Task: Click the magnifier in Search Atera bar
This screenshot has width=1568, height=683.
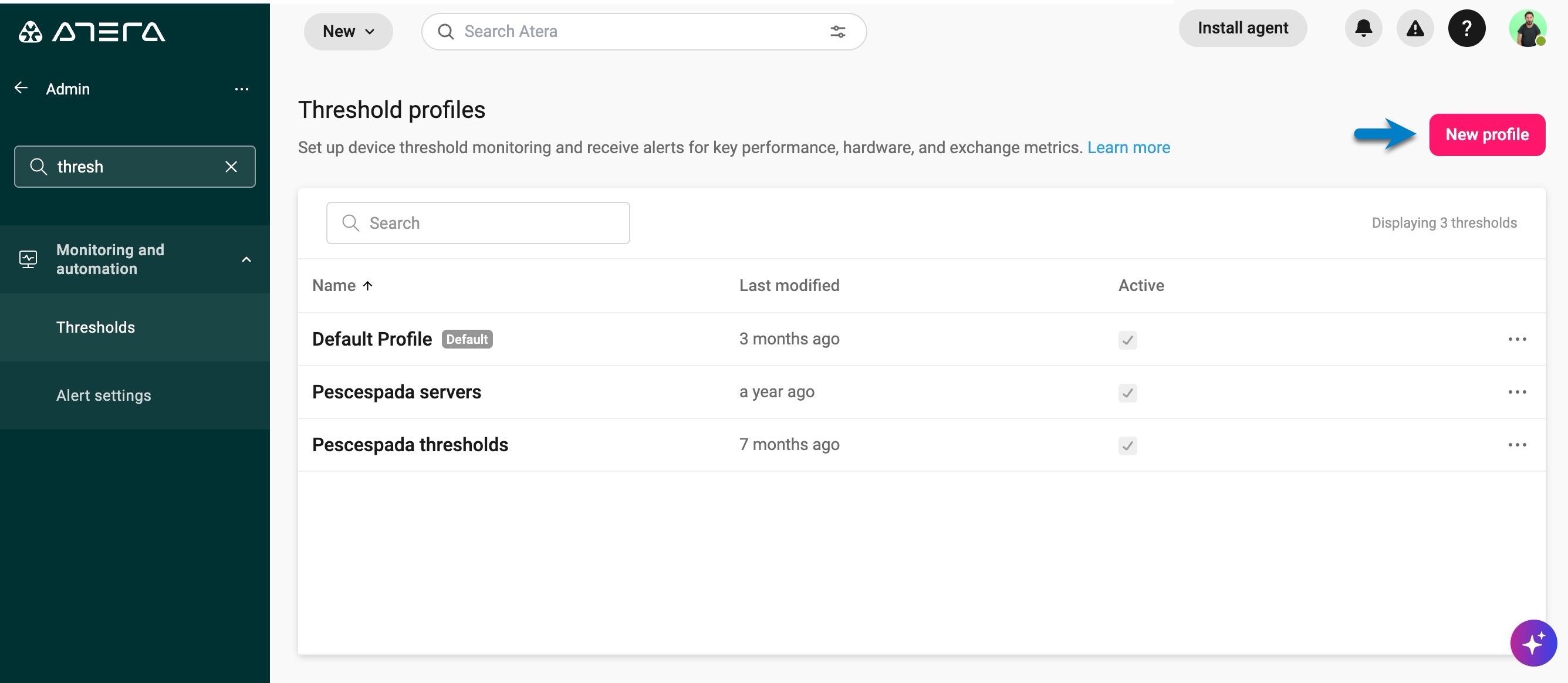Action: pyautogui.click(x=445, y=31)
